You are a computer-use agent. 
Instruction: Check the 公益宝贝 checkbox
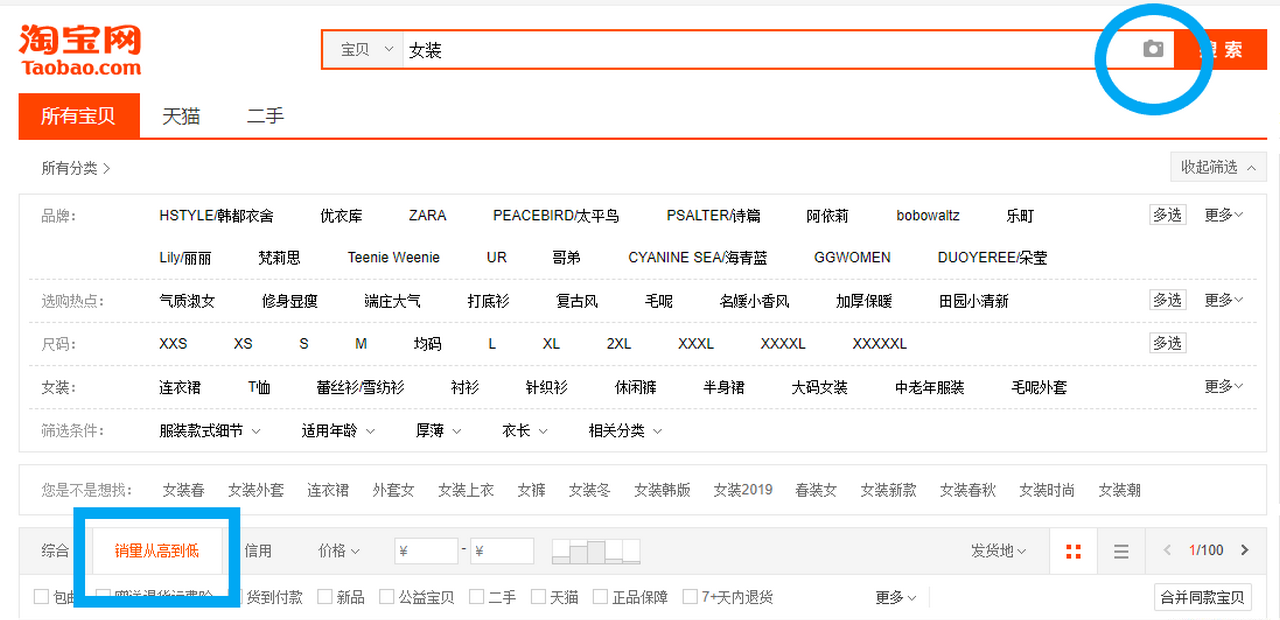387,597
